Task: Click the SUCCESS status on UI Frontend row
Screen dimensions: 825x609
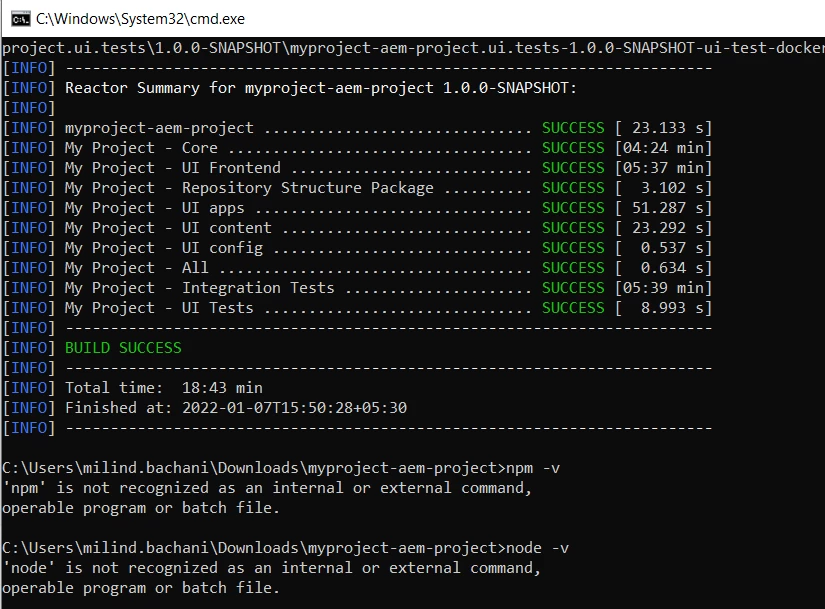Action: click(x=573, y=168)
